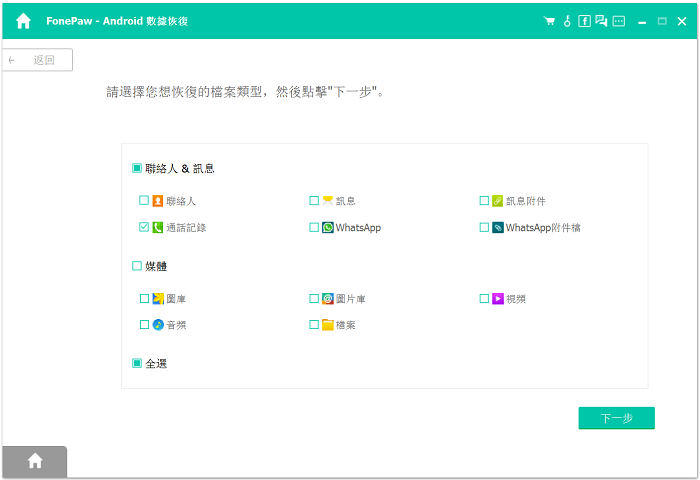This screenshot has height=480, width=700.
Task: Check the 視頻 video checkbox
Action: (x=484, y=298)
